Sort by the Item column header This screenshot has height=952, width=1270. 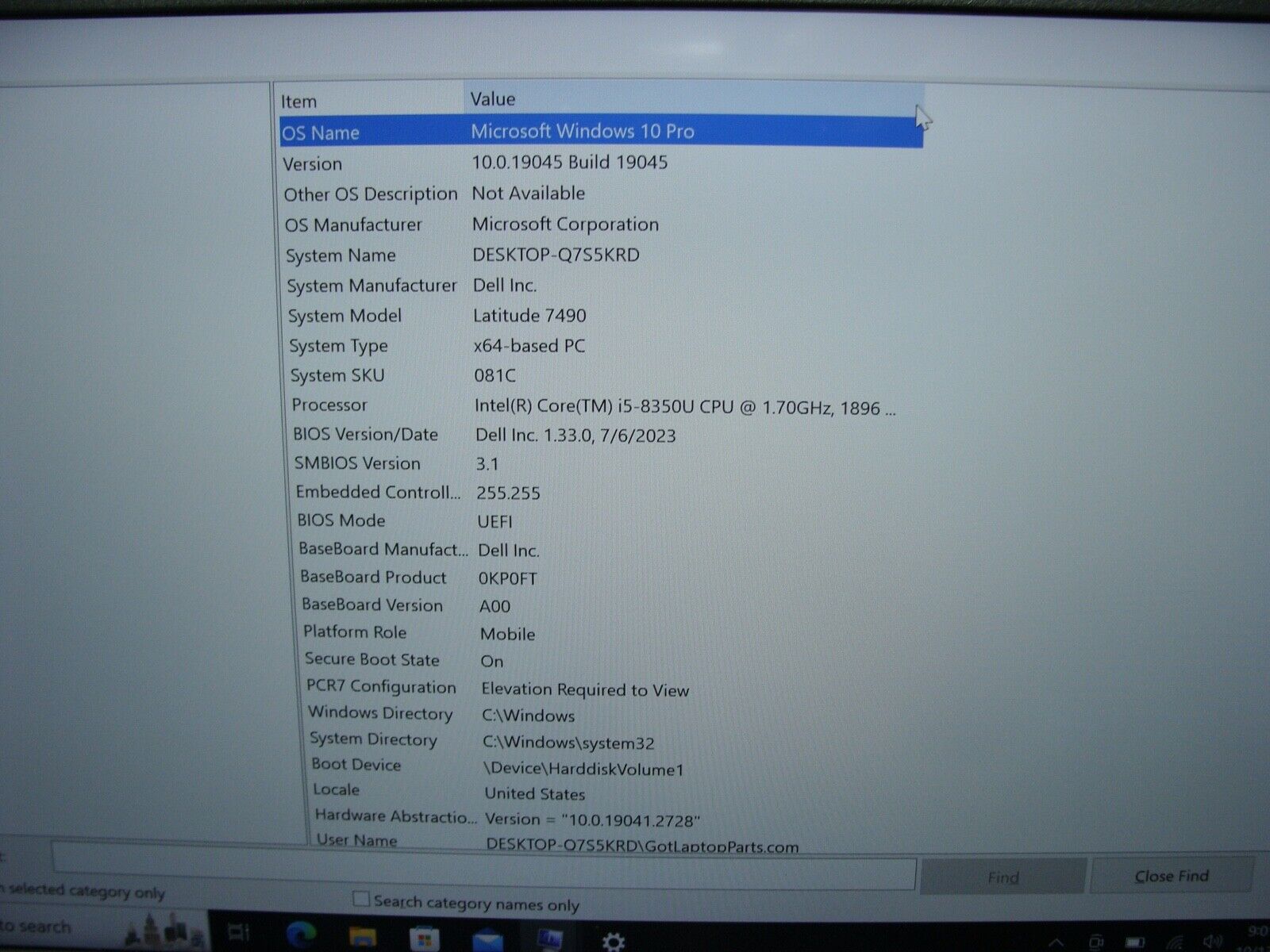pos(370,101)
